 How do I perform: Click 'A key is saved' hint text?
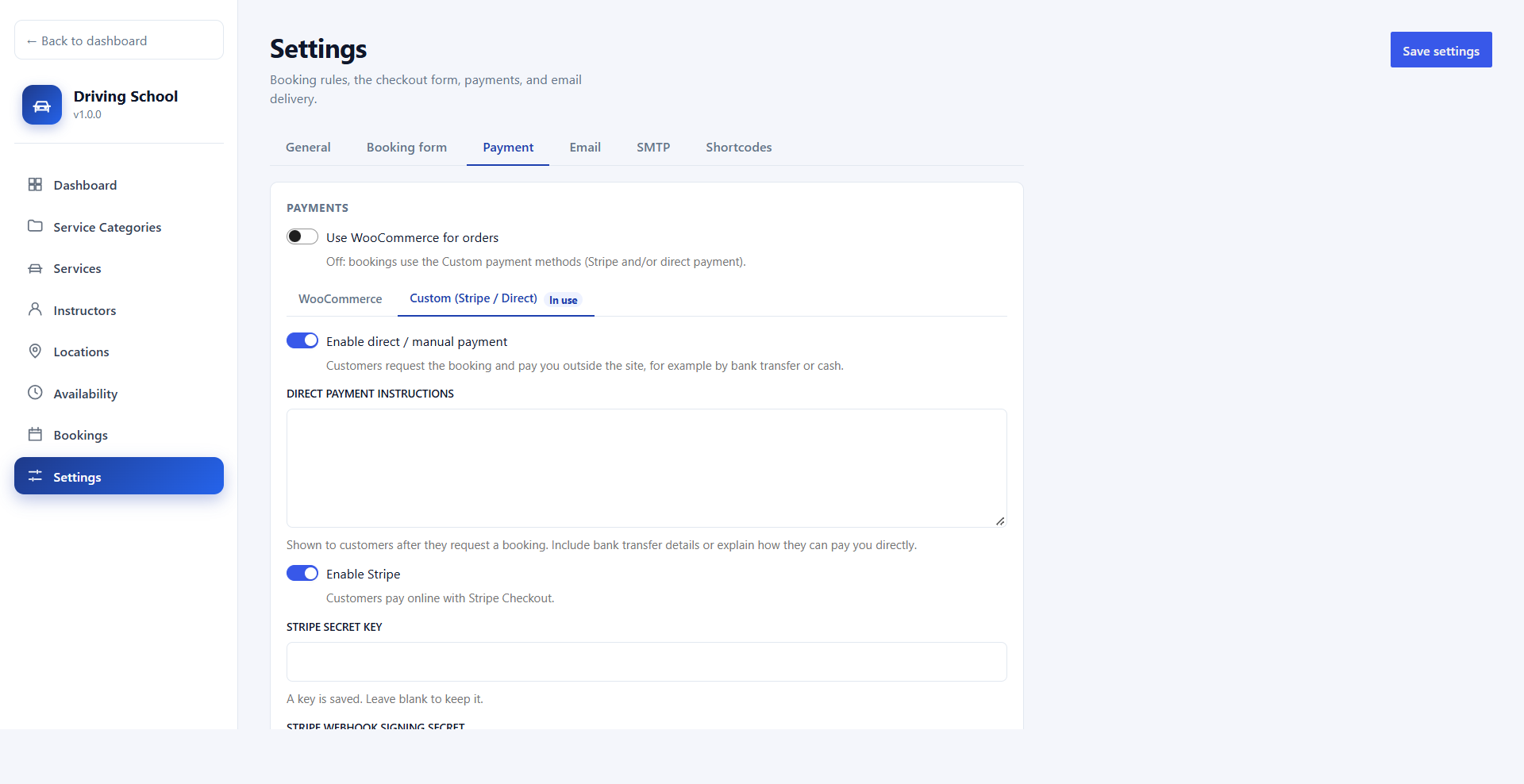point(385,699)
